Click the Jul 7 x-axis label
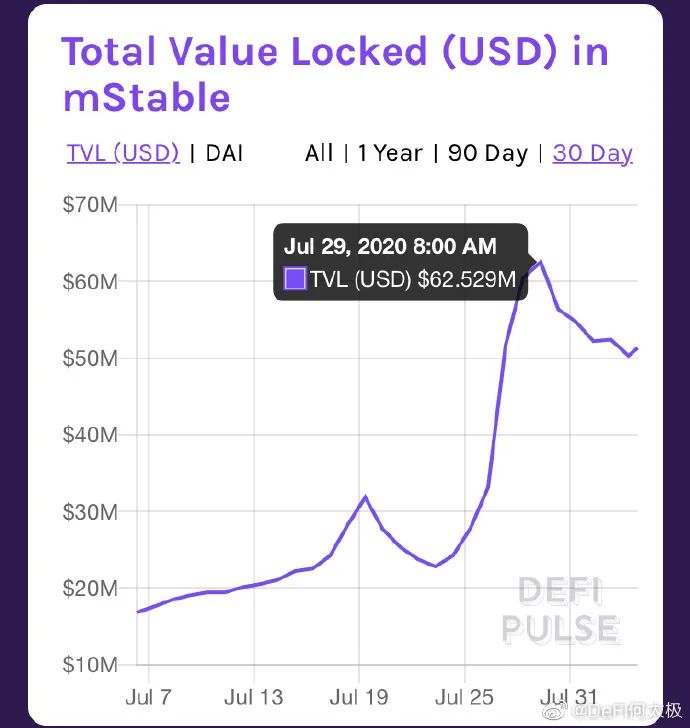The image size is (690, 728). 148,696
